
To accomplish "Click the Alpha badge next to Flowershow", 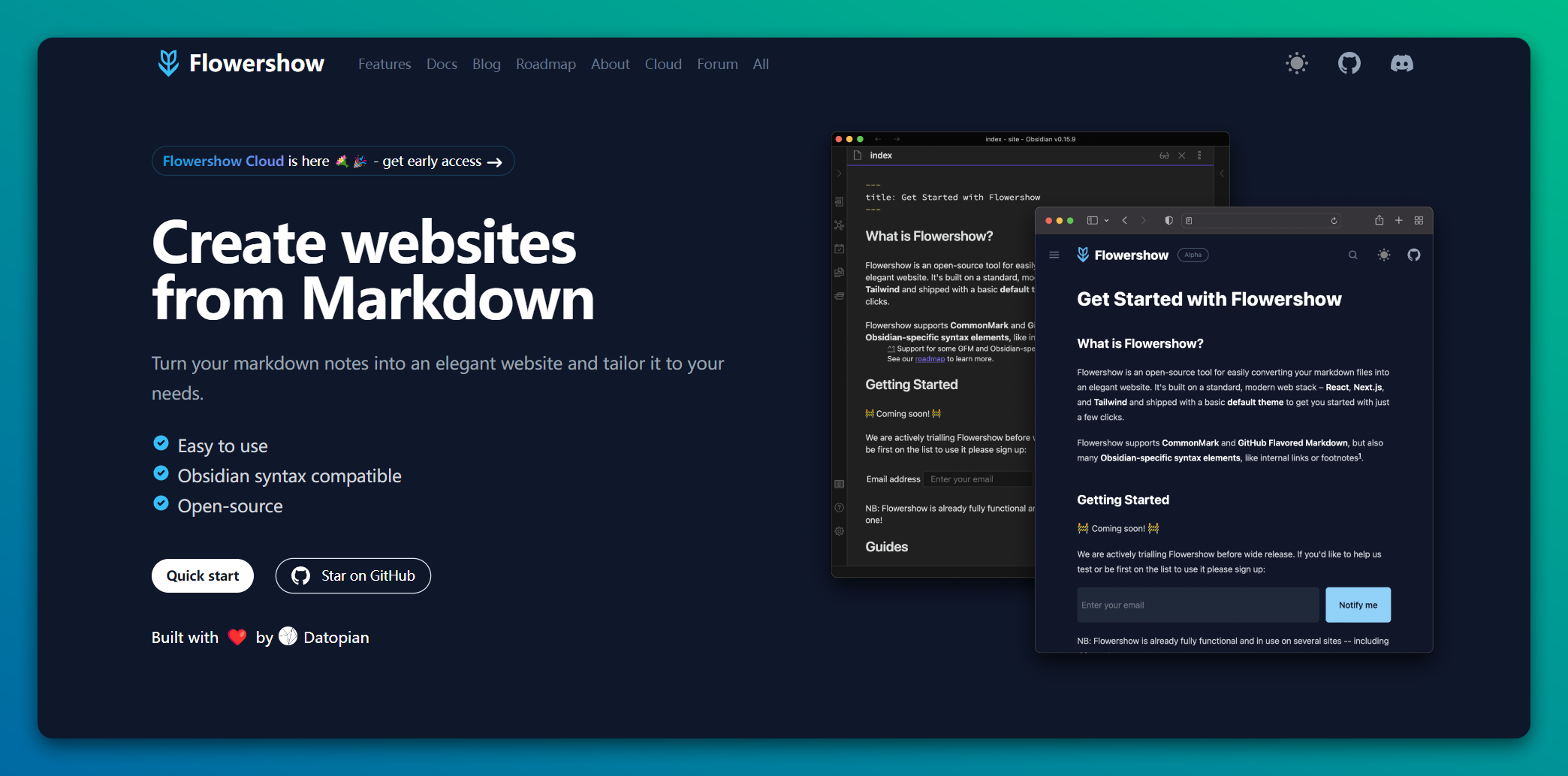I will click(x=1193, y=255).
